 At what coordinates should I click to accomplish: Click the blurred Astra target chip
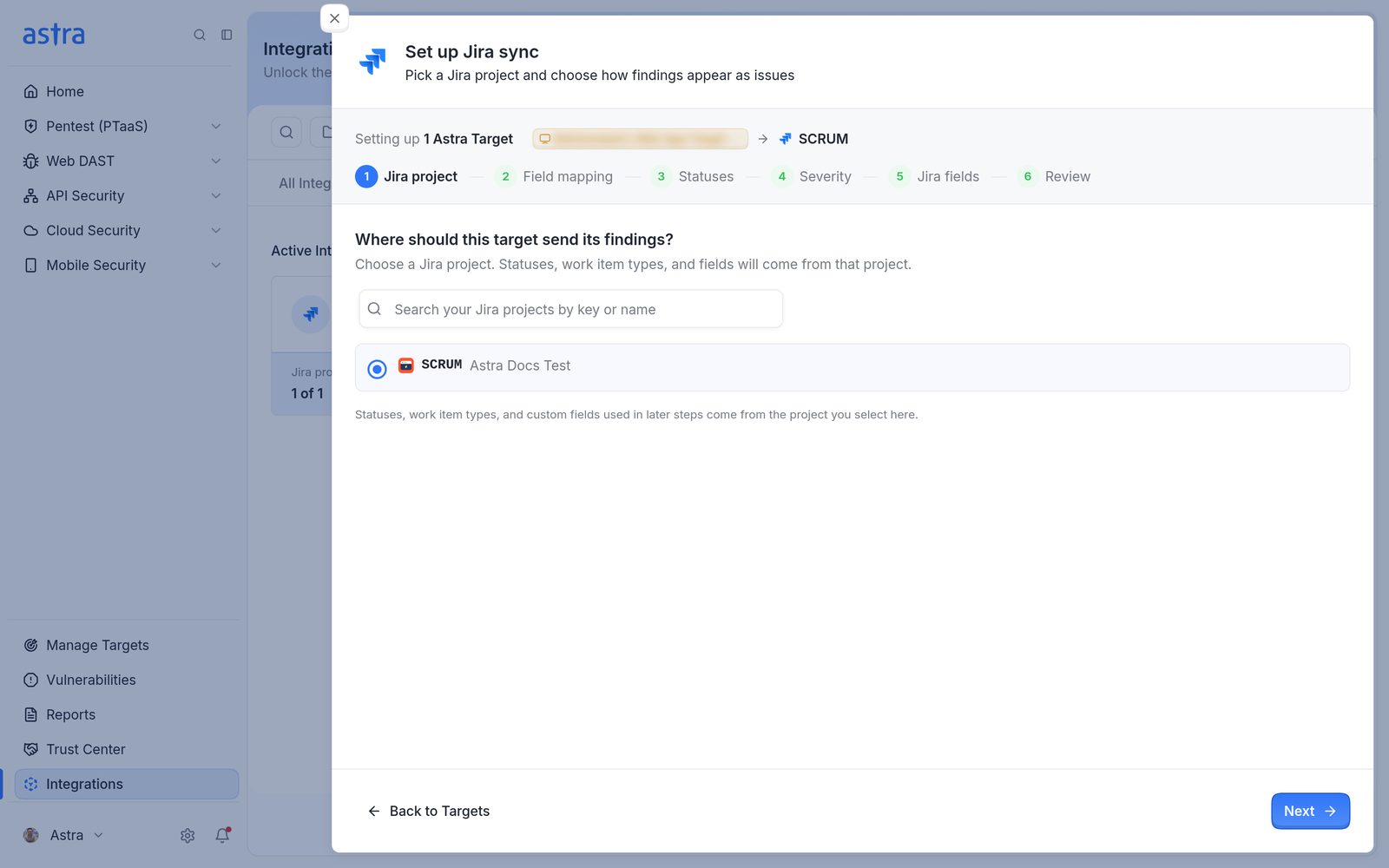(x=640, y=139)
